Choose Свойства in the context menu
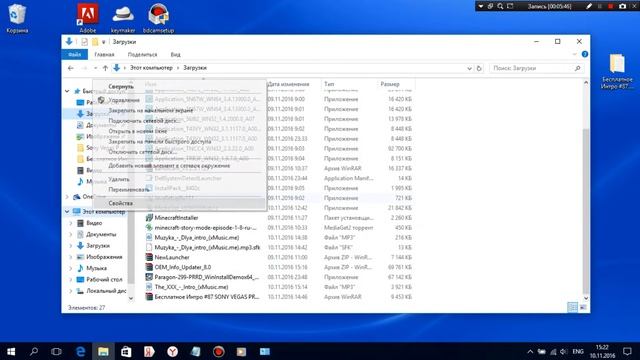 [180, 203]
